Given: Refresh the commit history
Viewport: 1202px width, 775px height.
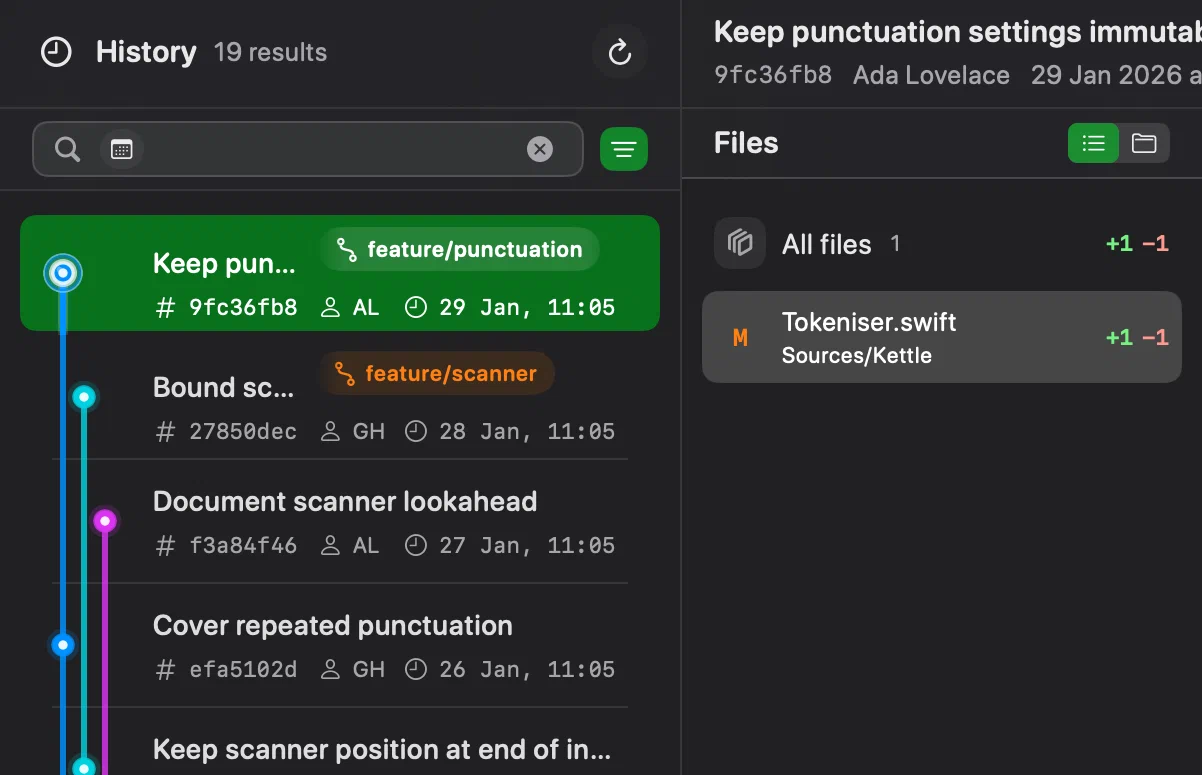Looking at the screenshot, I should [x=620, y=52].
